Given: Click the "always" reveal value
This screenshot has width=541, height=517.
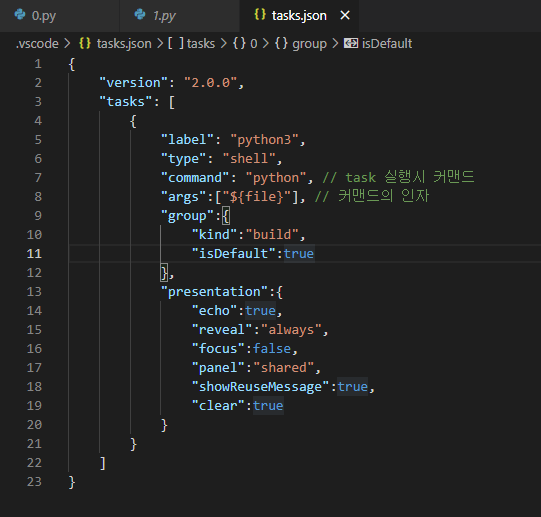Looking at the screenshot, I should coord(291,330).
